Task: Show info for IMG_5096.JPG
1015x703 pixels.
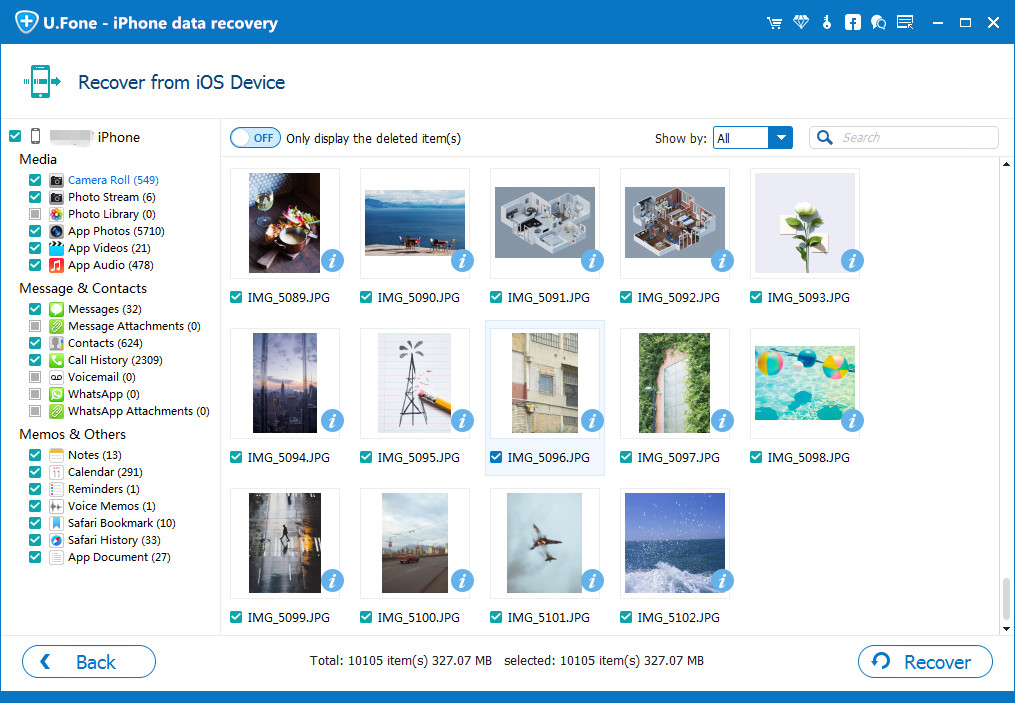Action: pos(592,421)
